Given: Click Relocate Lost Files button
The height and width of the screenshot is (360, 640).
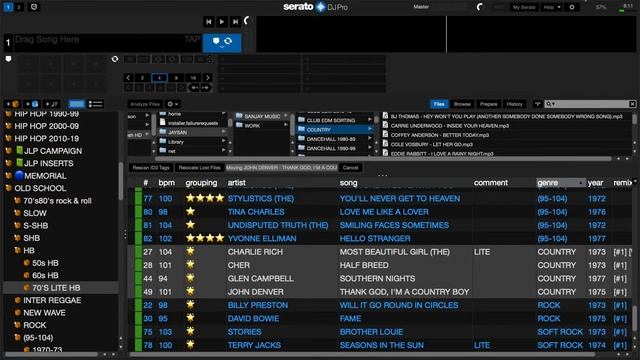Looking at the screenshot, I should point(199,168).
